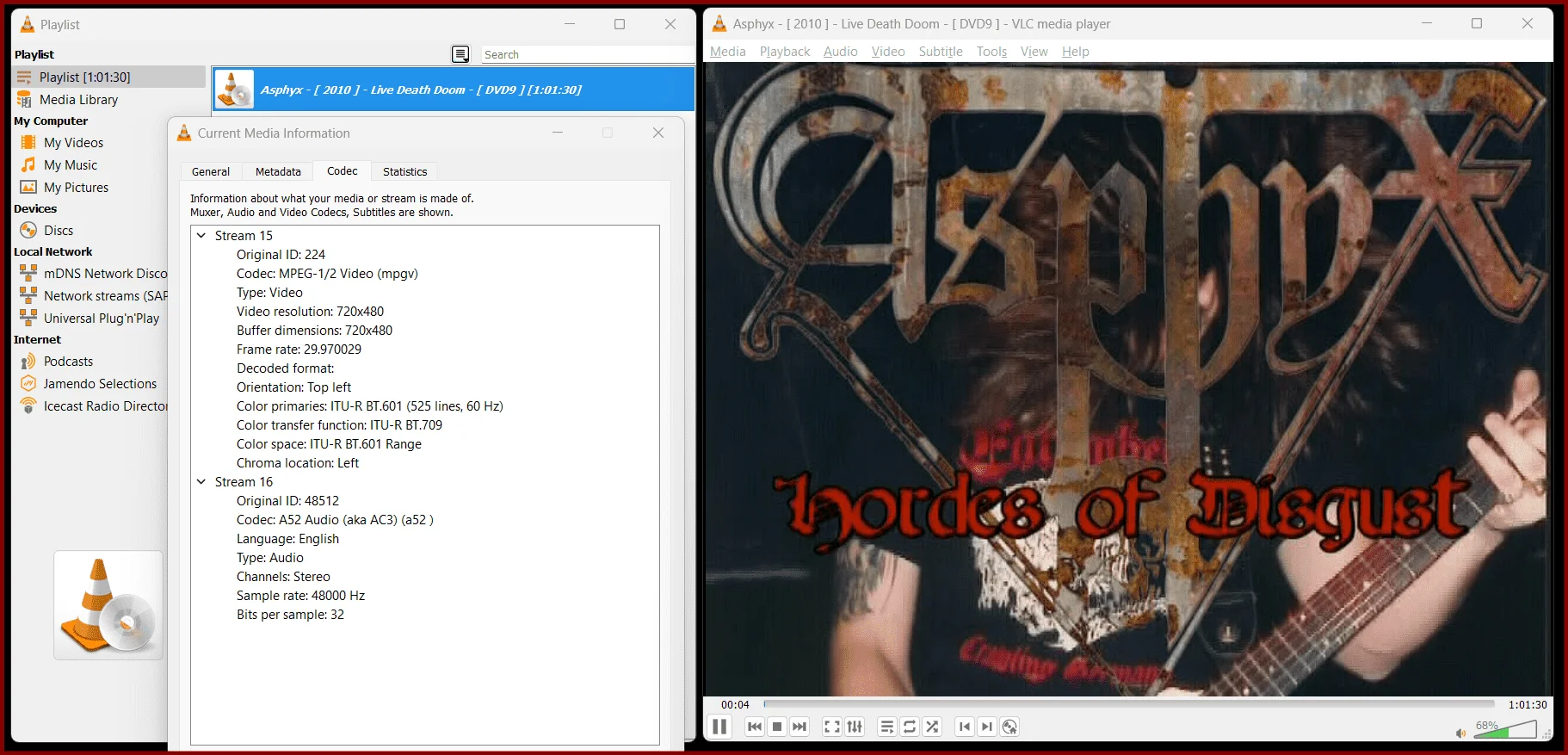
Task: Select Video resolution: 720x480 row
Action: 310,312
